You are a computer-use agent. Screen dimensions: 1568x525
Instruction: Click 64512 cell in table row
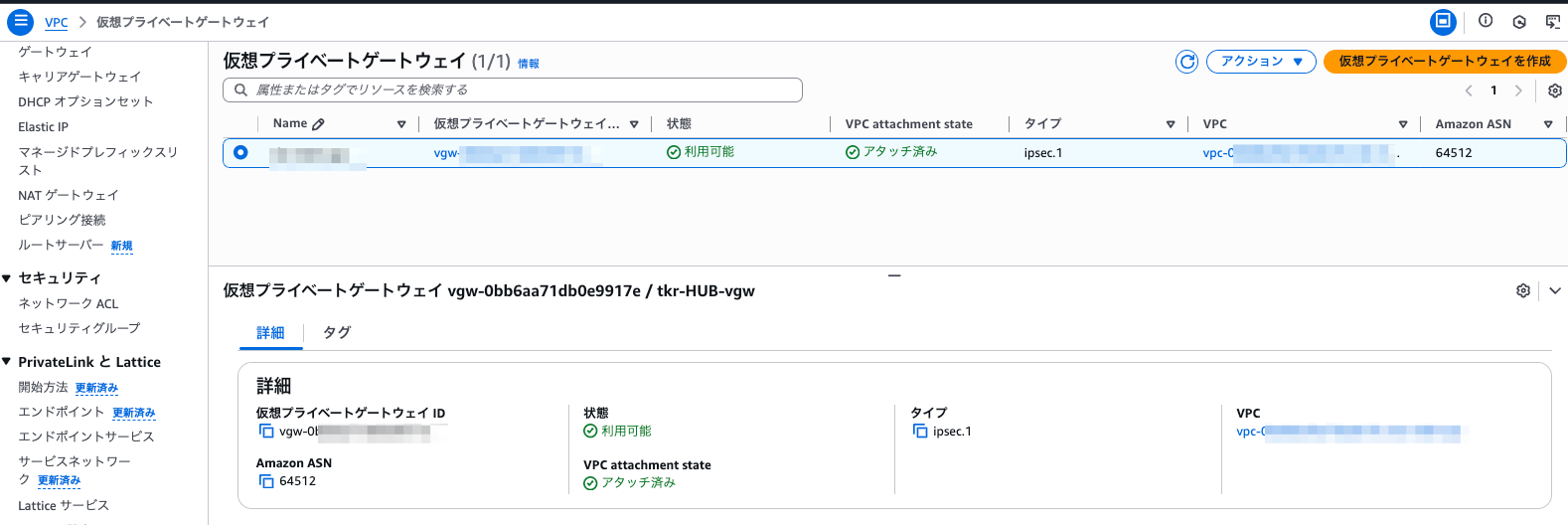click(1454, 153)
